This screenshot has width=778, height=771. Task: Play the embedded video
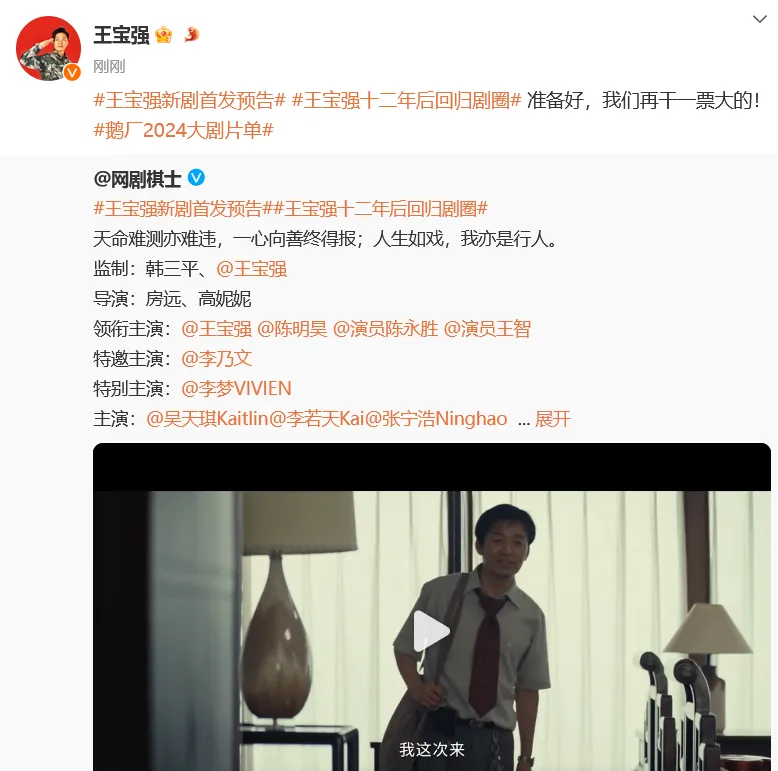tap(431, 631)
